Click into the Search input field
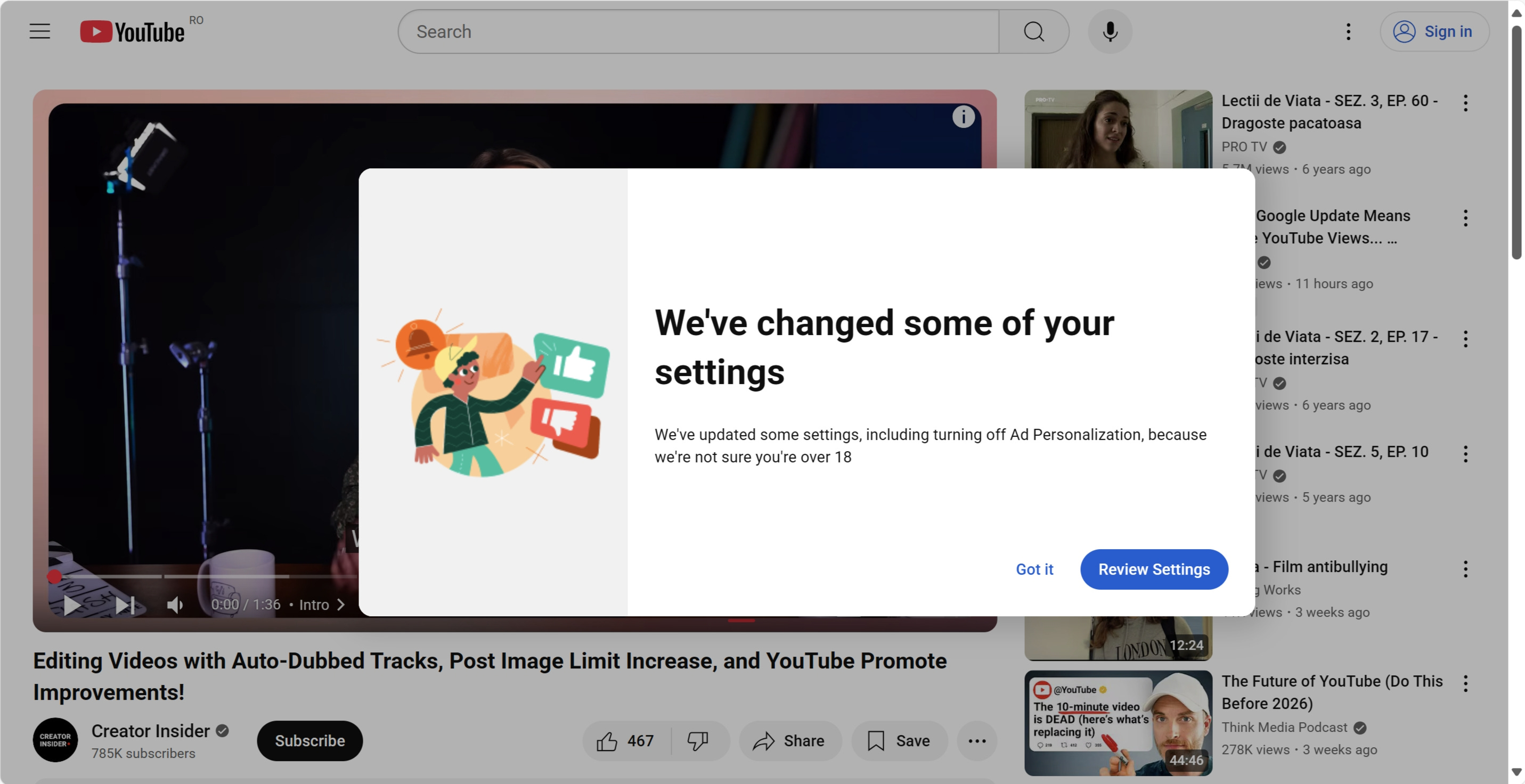1525x784 pixels. tap(698, 31)
